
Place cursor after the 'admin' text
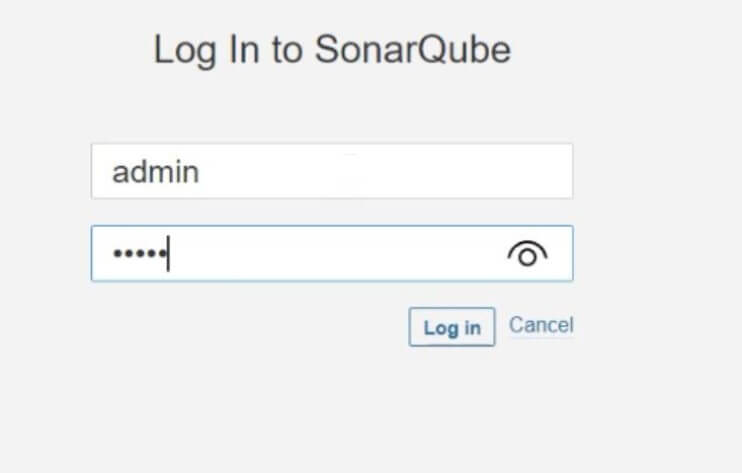200,172
